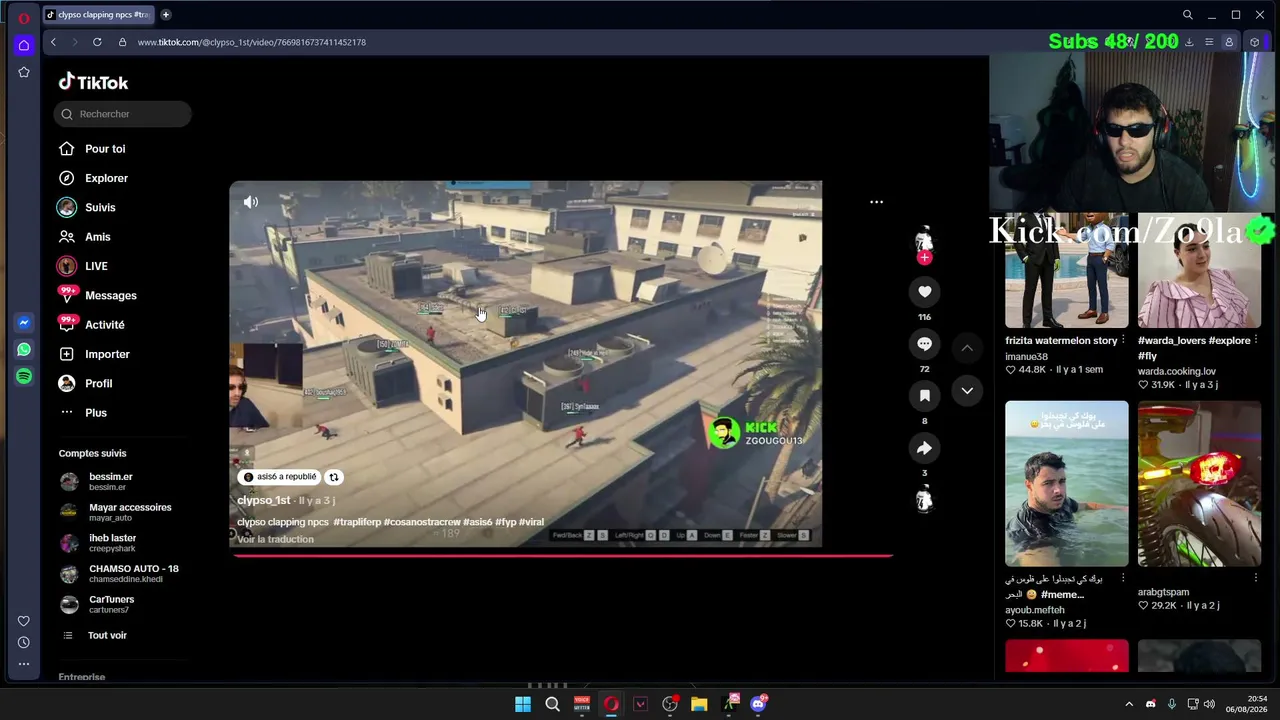The image size is (1280, 720).
Task: Mute the TikTok video sound
Action: click(x=251, y=202)
